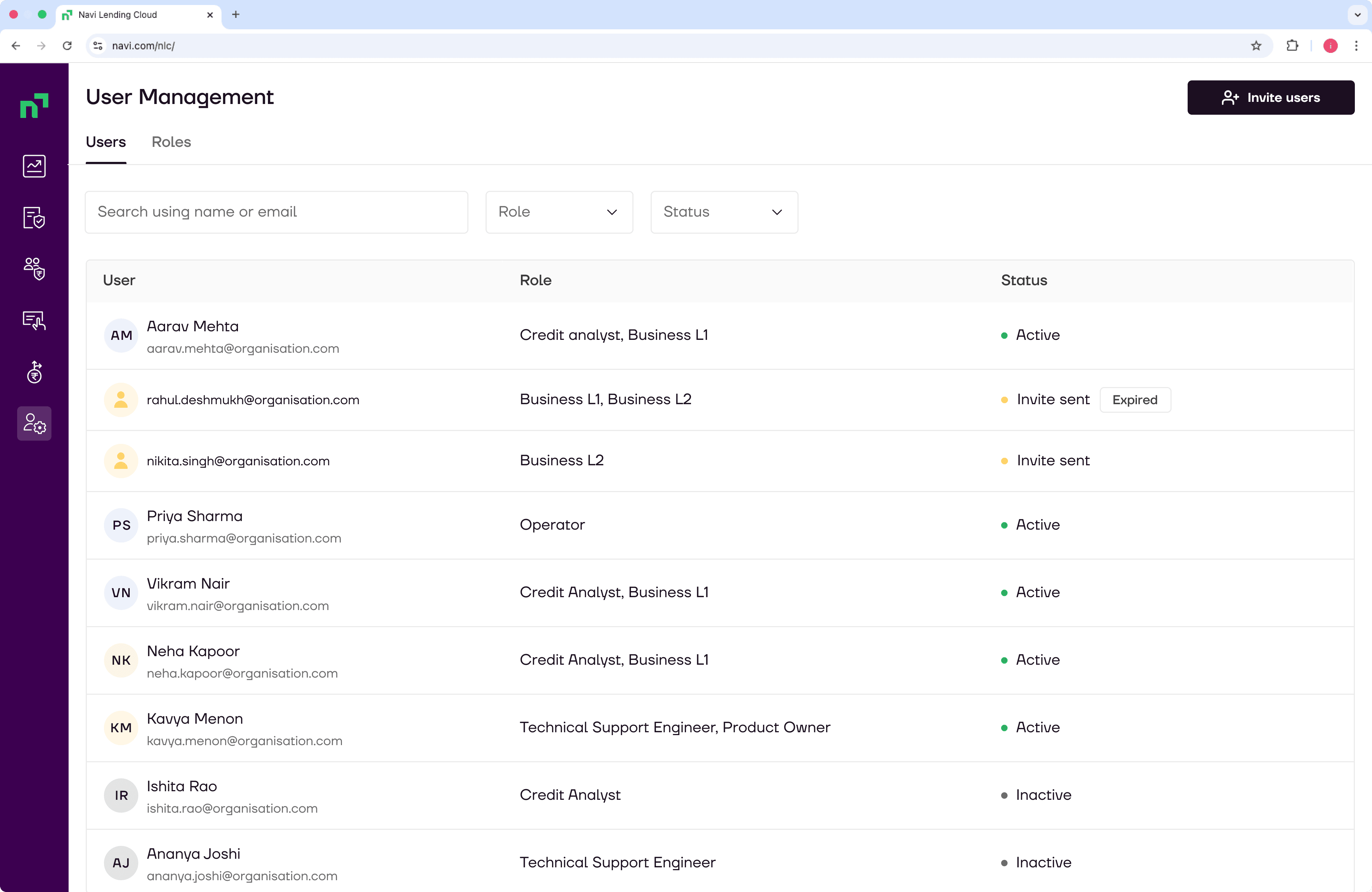Open the monitor with pointer sidebar icon
The height and width of the screenshot is (892, 1372).
pos(34,320)
